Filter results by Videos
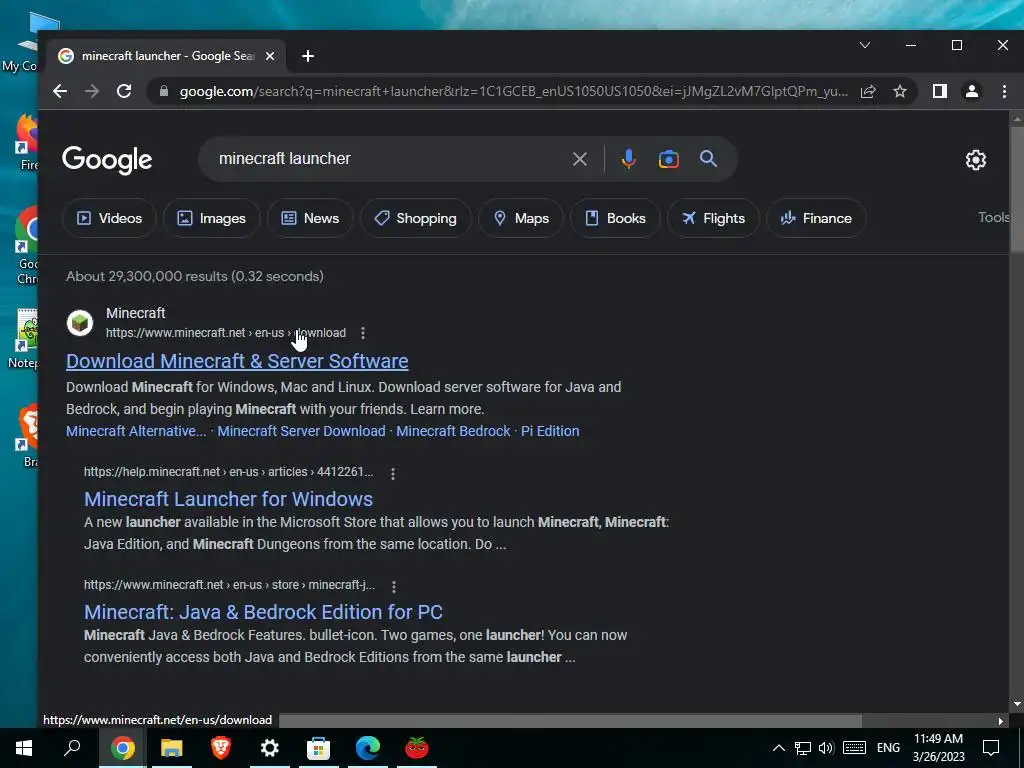Screen dimensions: 1024x768 pyautogui.click(x=109, y=218)
